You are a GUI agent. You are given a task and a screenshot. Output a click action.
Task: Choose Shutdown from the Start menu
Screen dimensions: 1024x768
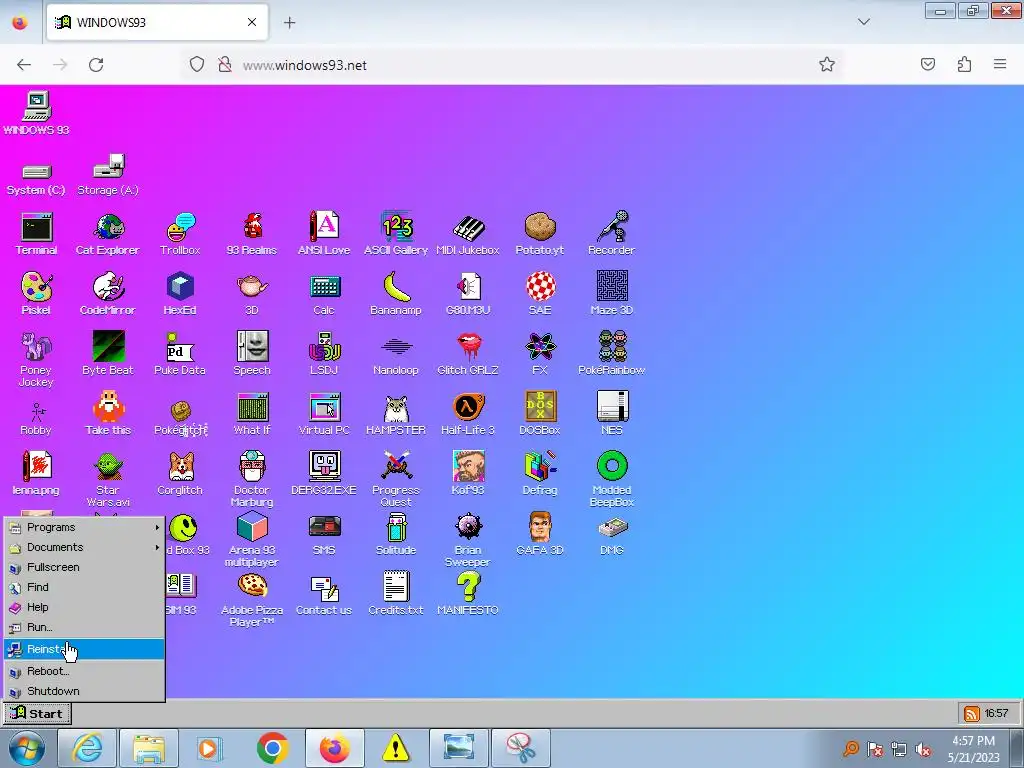click(x=84, y=691)
